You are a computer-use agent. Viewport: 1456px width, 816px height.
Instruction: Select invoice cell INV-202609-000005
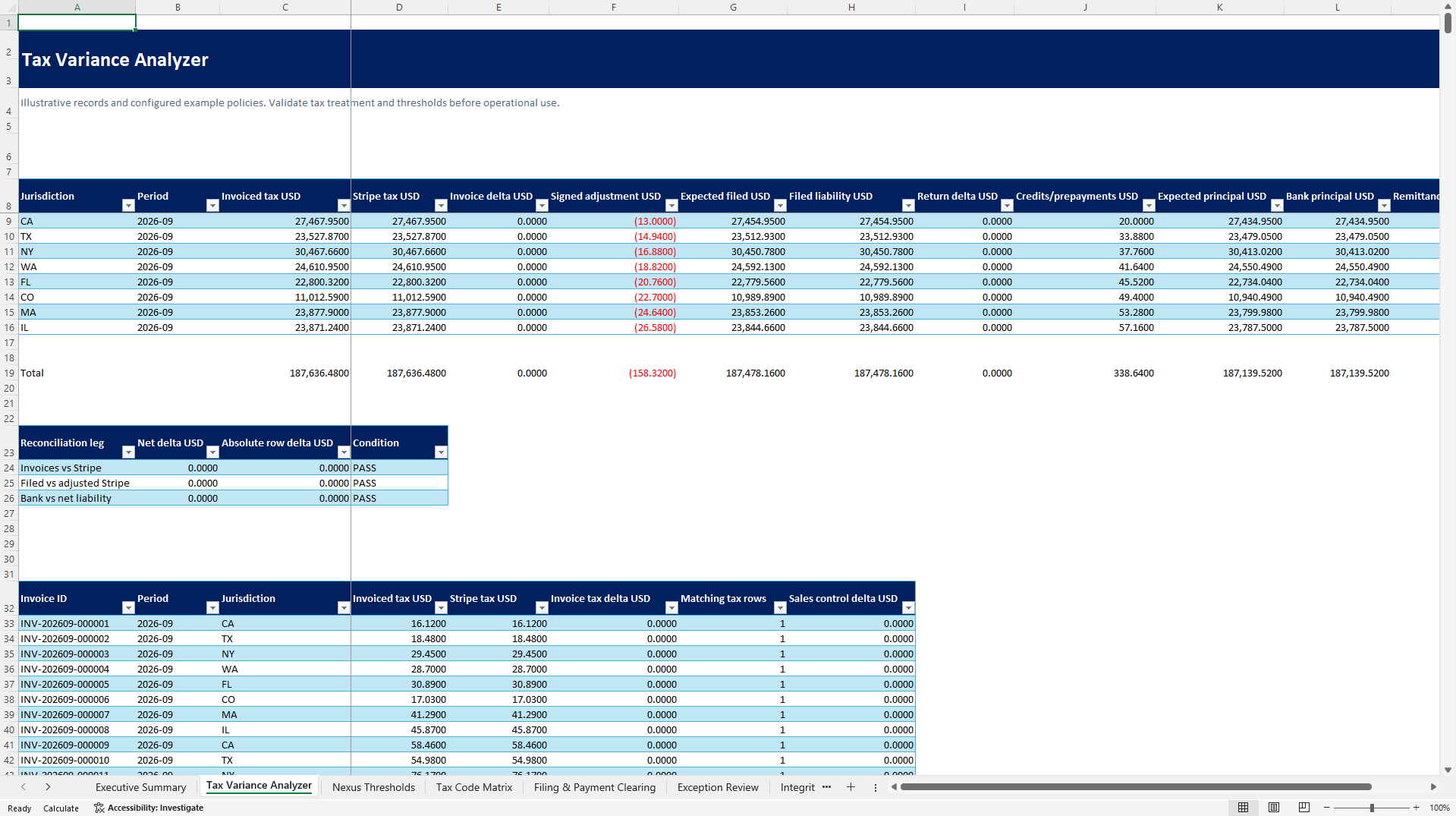(77, 684)
